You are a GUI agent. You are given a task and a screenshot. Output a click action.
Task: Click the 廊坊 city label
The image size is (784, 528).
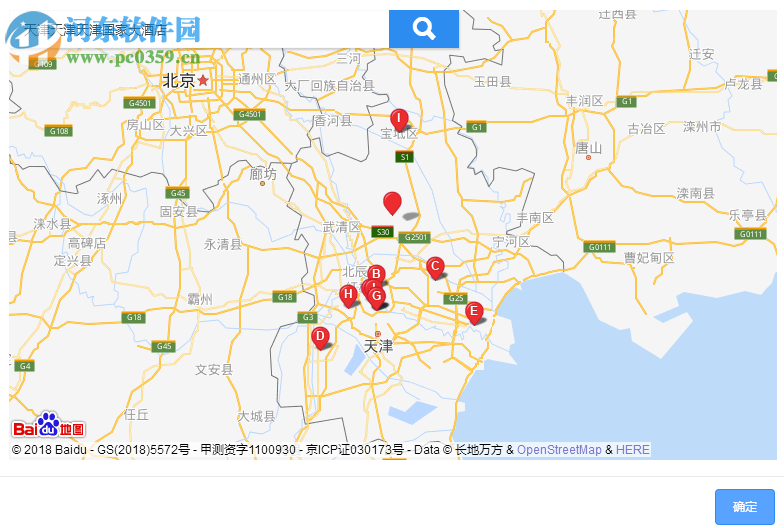(x=263, y=174)
